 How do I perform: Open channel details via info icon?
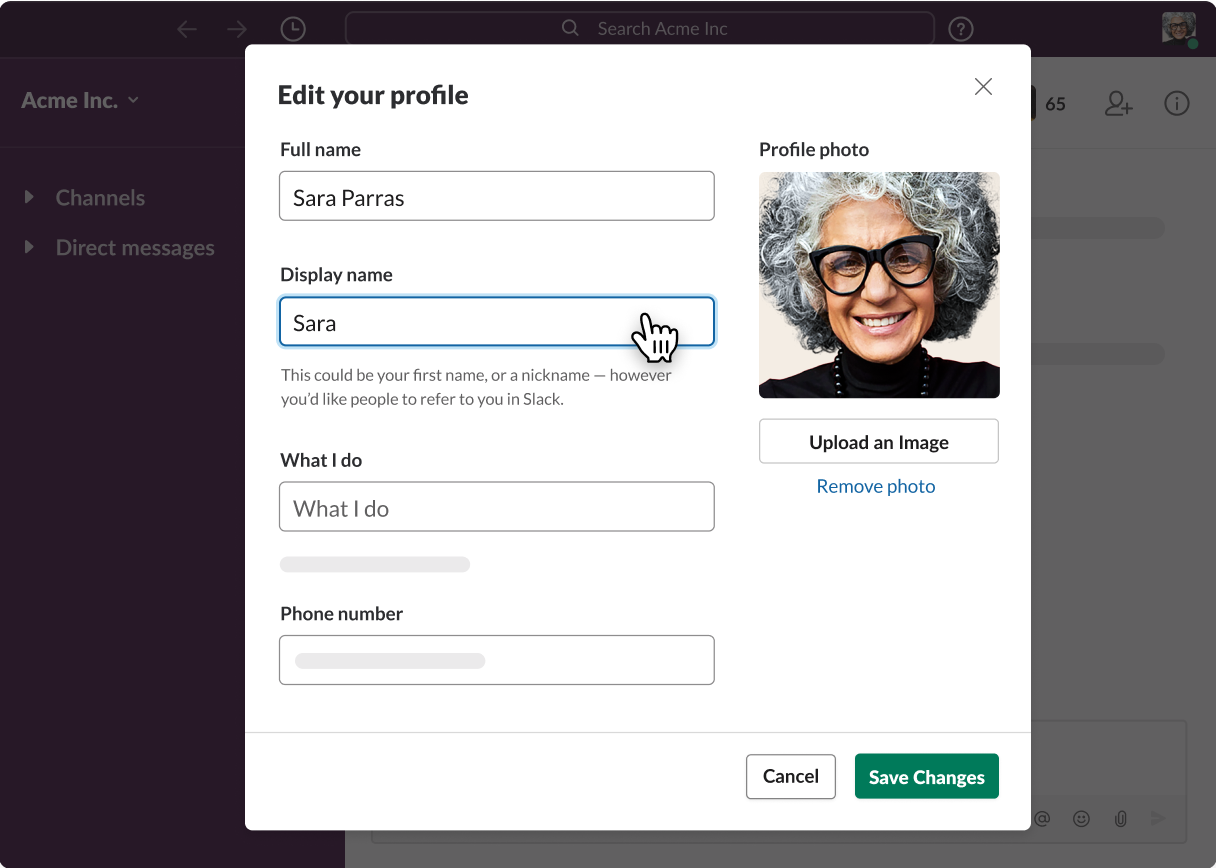click(1177, 103)
